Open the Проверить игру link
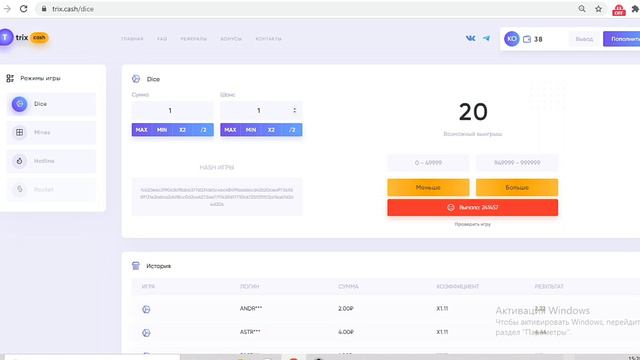The image size is (640, 360). [473, 224]
